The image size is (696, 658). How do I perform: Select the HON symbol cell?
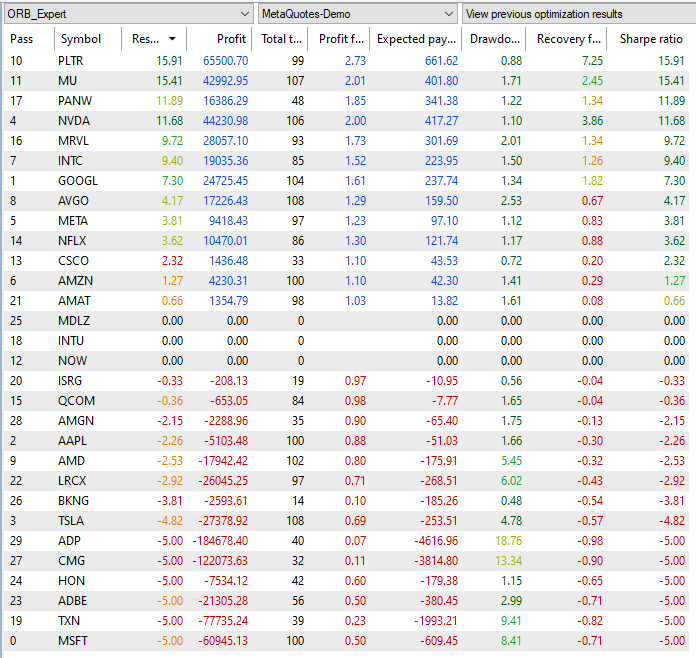pyautogui.click(x=71, y=580)
